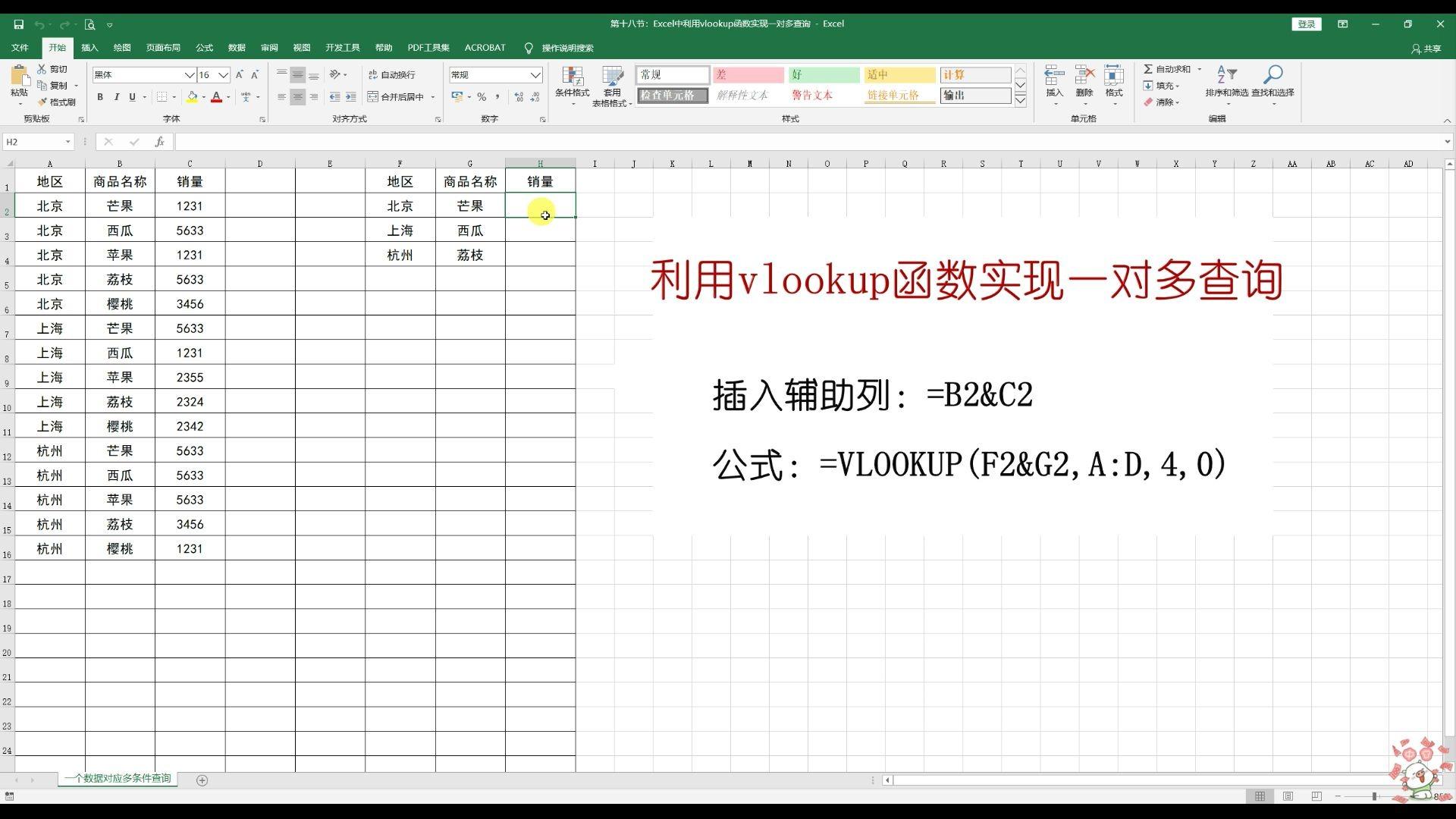Click the Sign in button
1456x819 pixels.
pos(1306,24)
